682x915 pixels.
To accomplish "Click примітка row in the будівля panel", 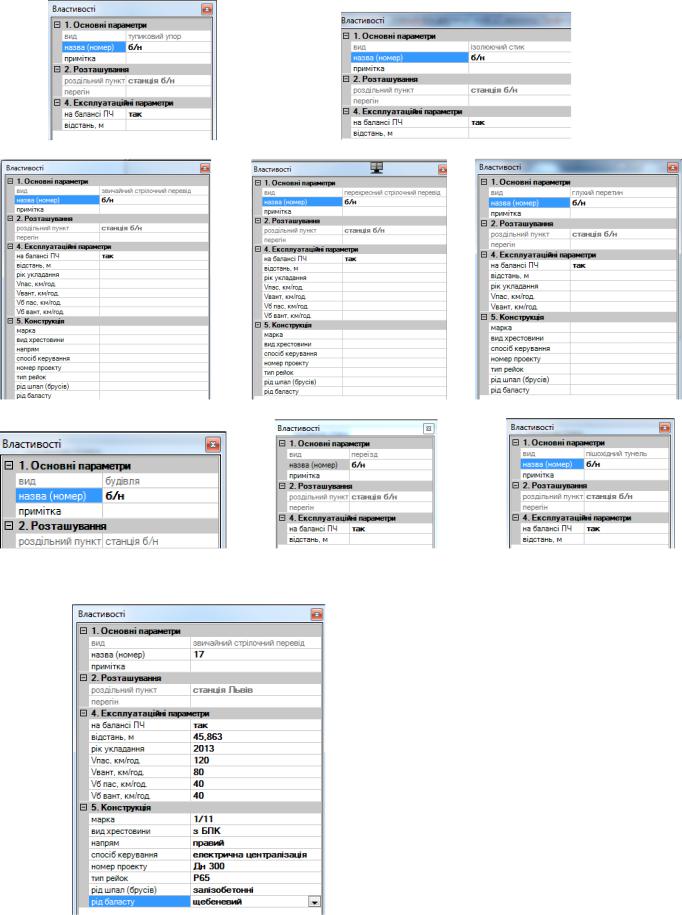I will point(117,511).
